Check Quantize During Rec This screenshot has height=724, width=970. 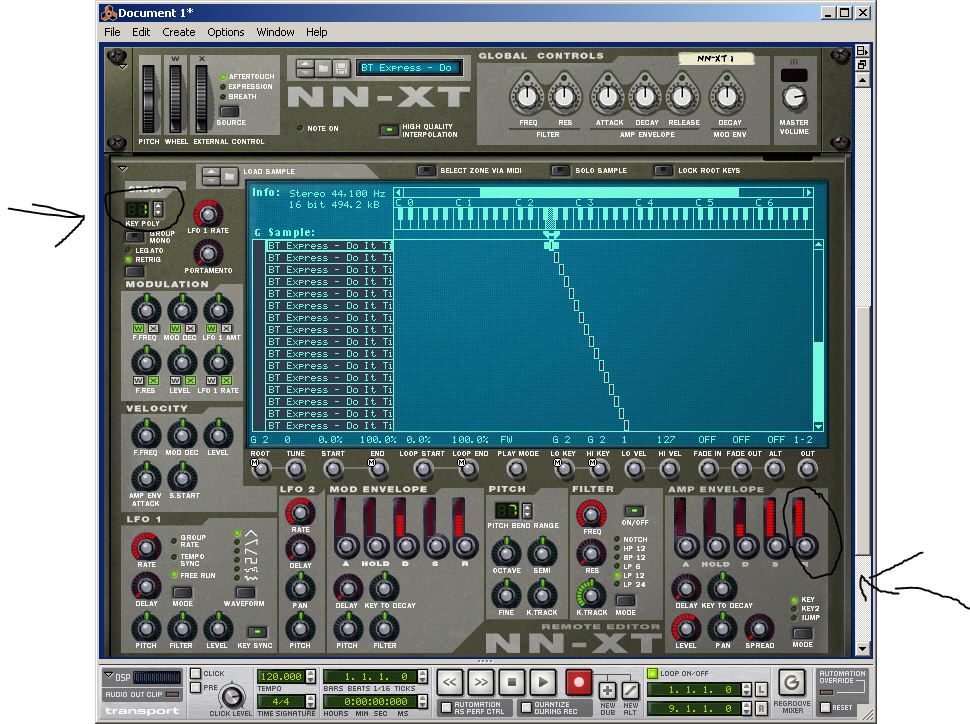pos(526,707)
